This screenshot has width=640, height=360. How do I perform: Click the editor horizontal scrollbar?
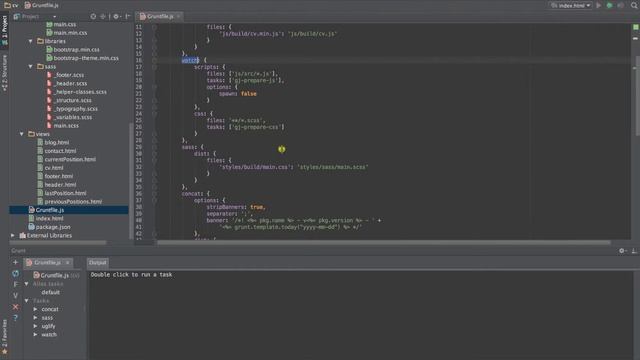[384, 242]
